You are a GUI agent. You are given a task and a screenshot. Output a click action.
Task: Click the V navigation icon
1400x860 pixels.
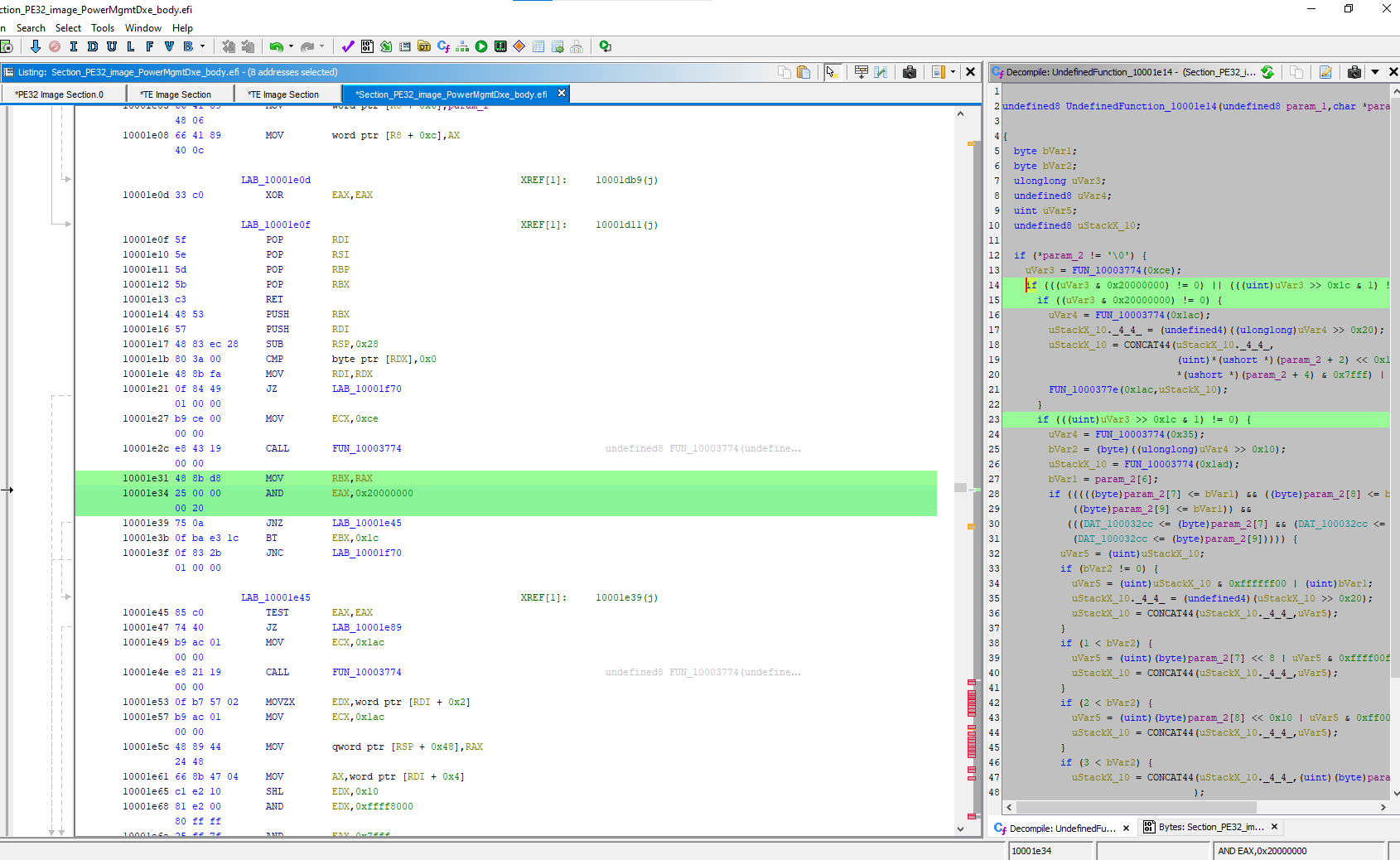[169, 46]
